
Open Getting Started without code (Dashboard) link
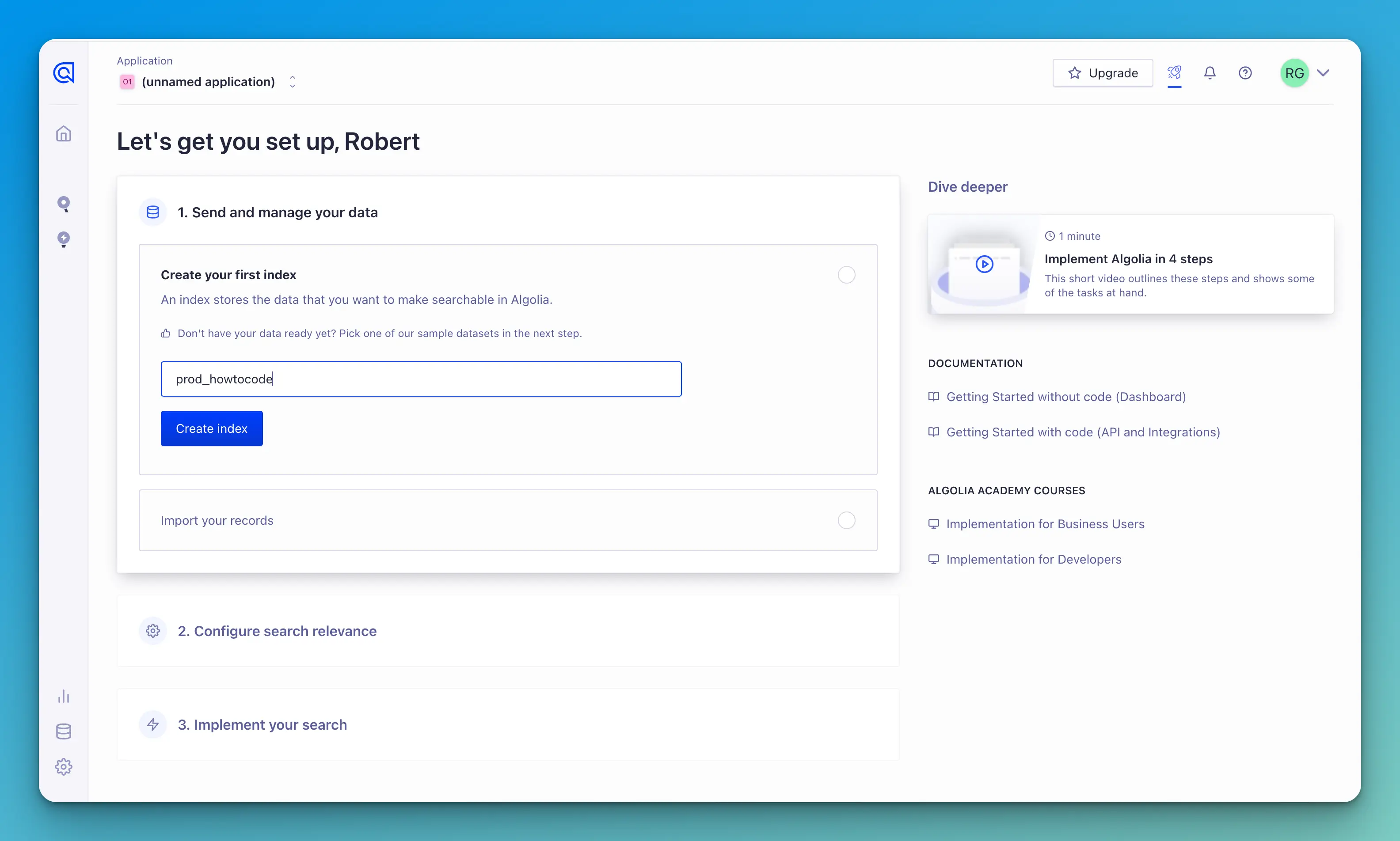coord(1065,397)
